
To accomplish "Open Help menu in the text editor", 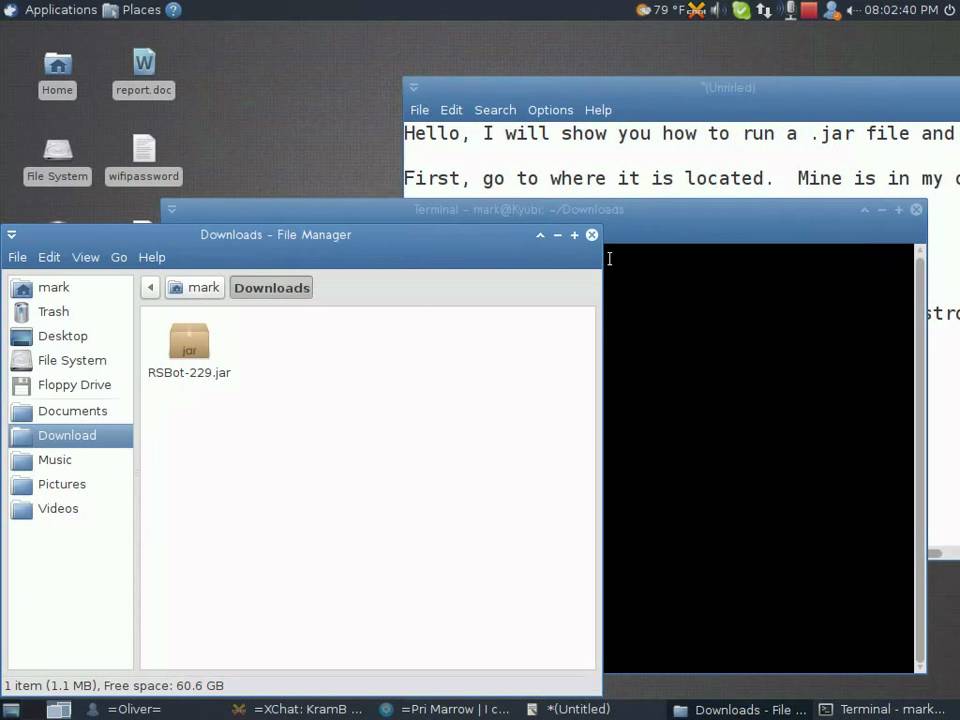I will tap(598, 110).
